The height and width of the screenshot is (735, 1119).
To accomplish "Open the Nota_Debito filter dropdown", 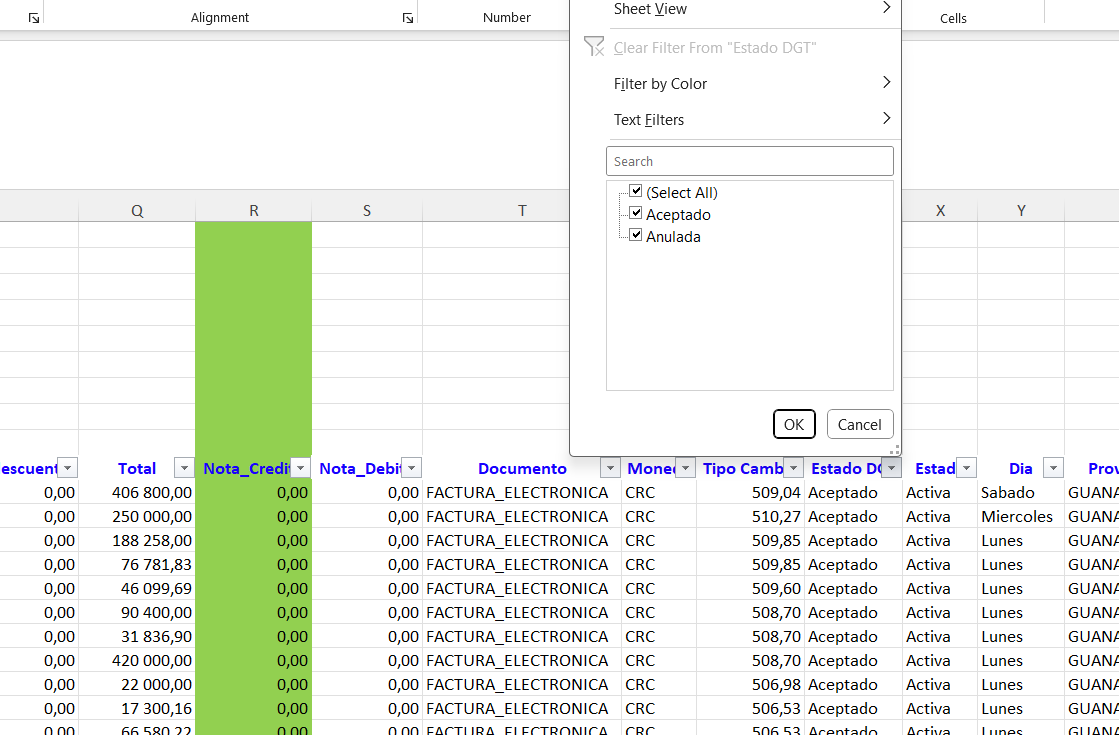I will [411, 468].
